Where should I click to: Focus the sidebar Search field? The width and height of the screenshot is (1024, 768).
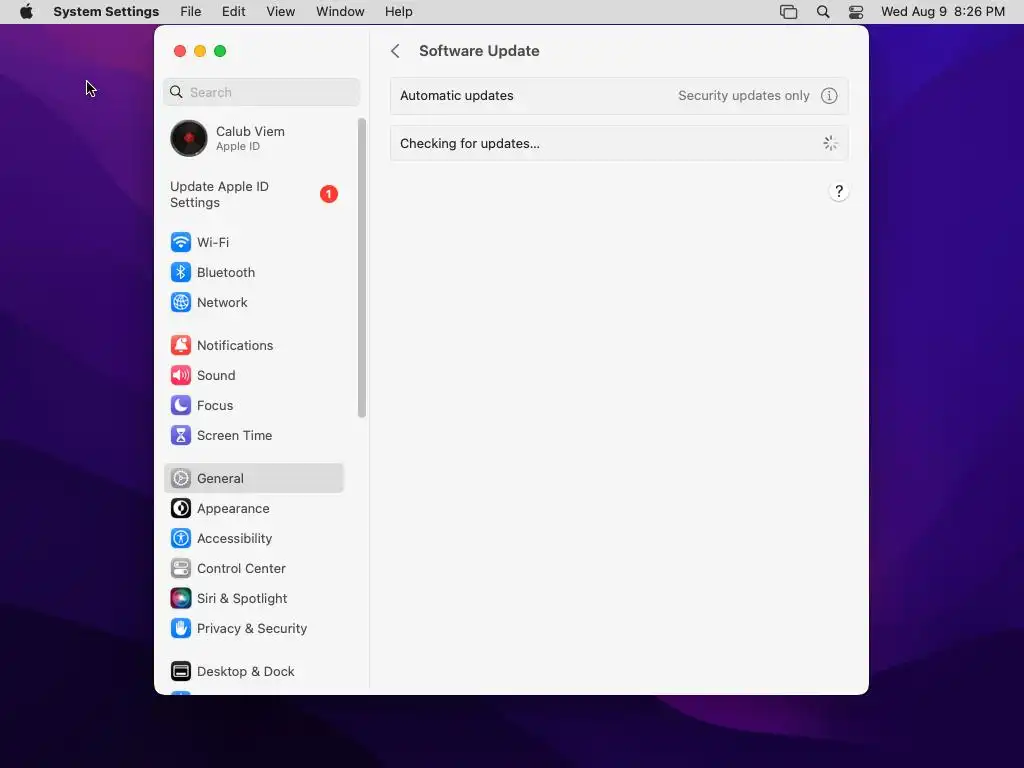(x=261, y=92)
